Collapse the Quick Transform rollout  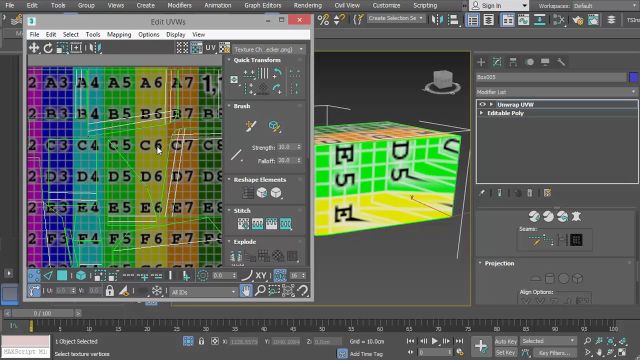point(257,60)
